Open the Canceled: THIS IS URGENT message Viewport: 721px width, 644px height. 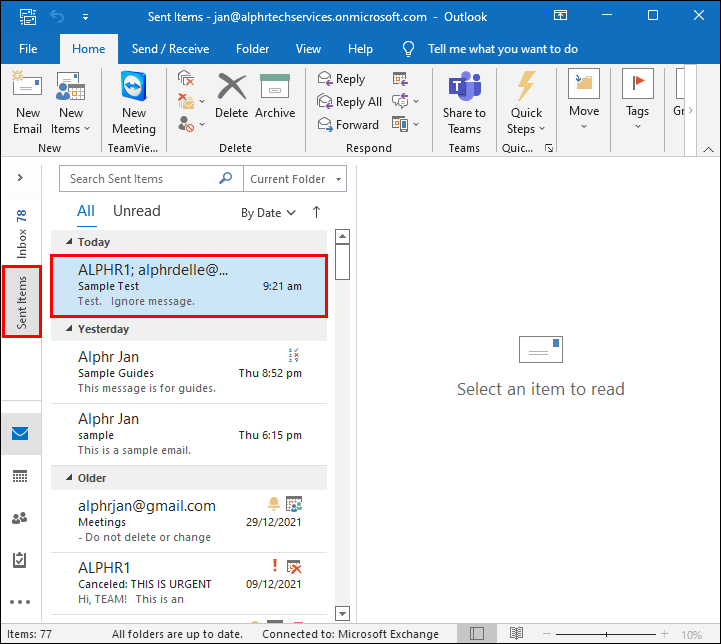[x=189, y=584]
